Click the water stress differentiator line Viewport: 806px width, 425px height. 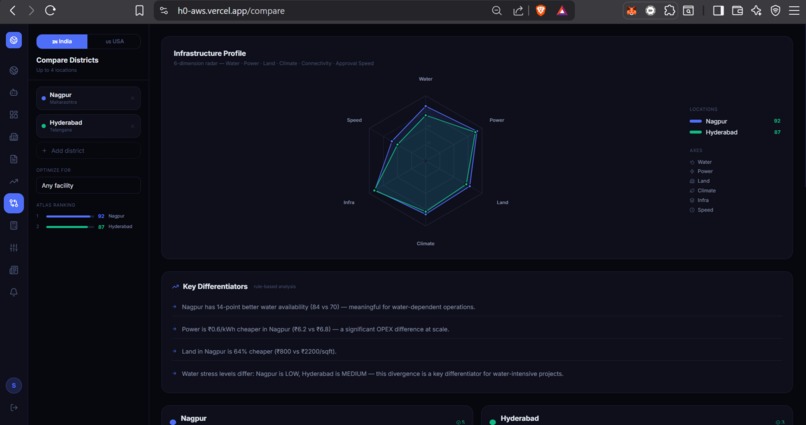(372, 374)
